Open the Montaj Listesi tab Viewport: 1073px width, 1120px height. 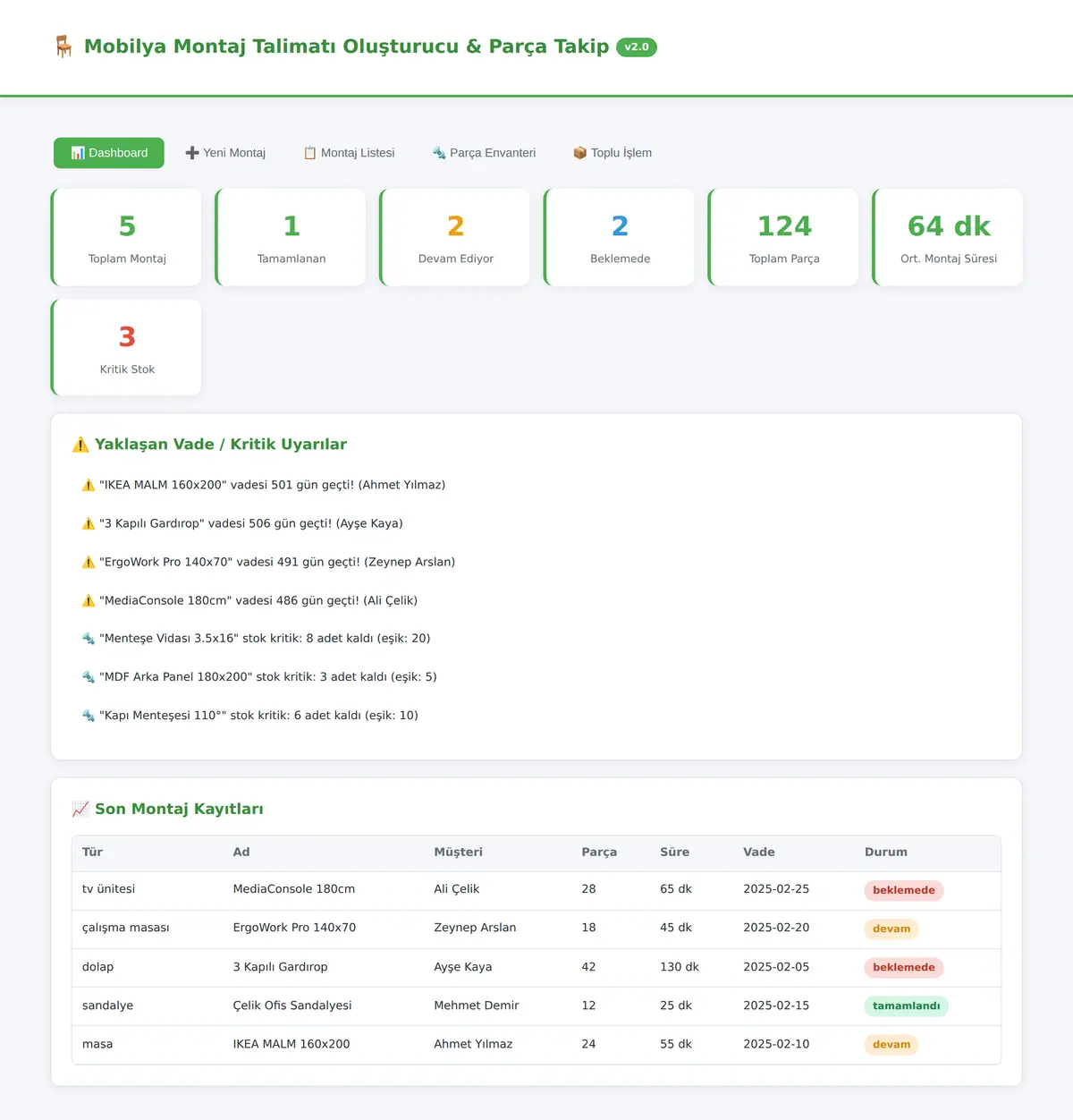(x=349, y=153)
